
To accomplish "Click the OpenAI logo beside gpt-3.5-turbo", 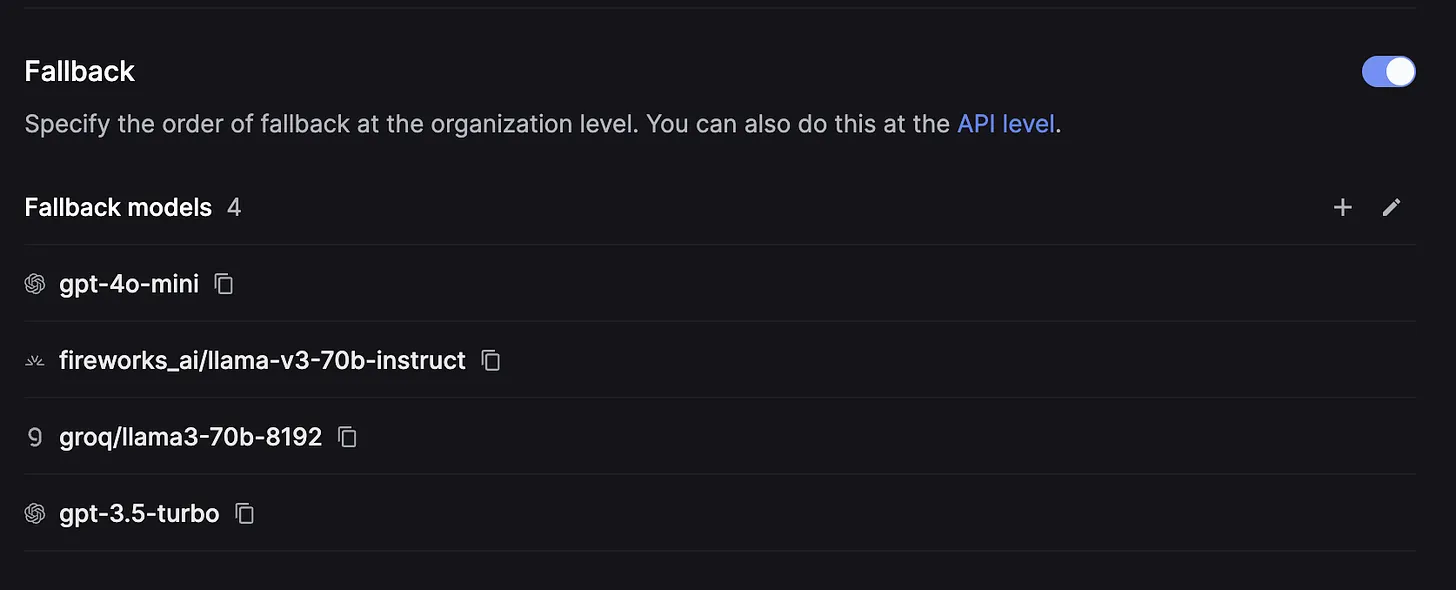I will coord(35,514).
